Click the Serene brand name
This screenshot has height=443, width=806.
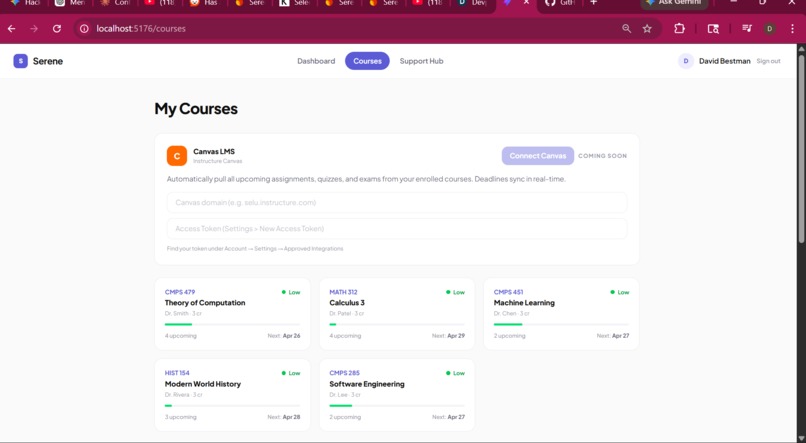(x=48, y=61)
